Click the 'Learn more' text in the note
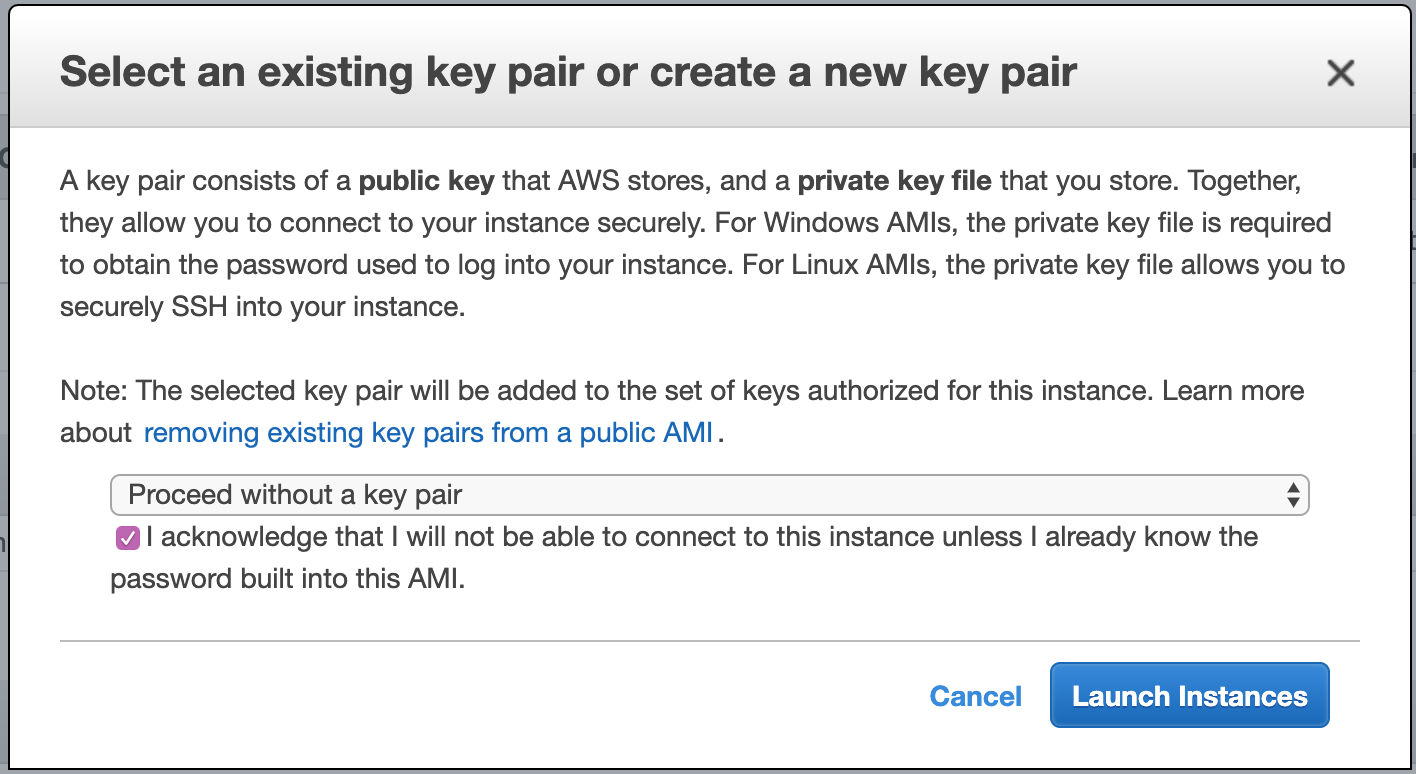Viewport: 1416px width, 774px height. (1233, 390)
